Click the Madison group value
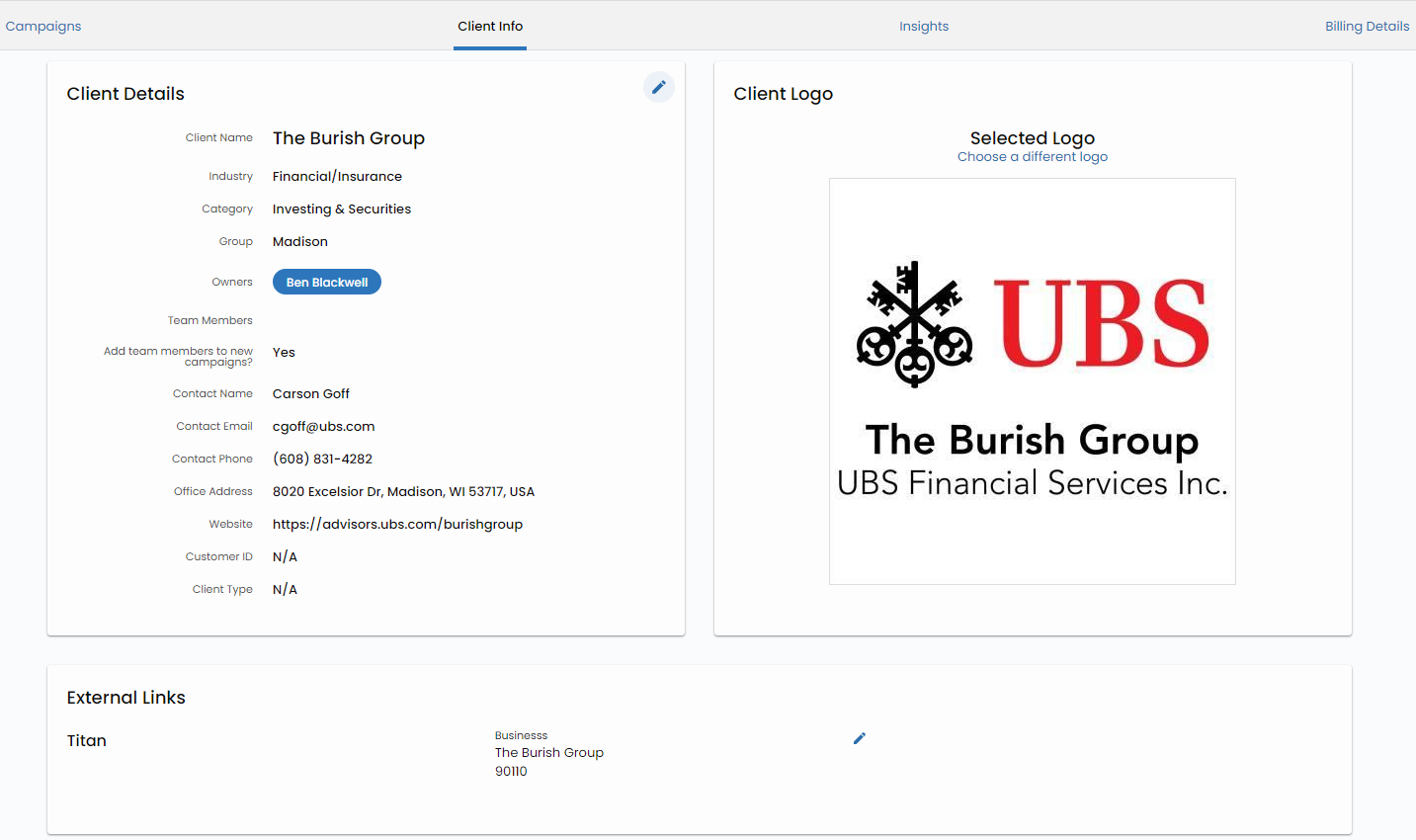1416x840 pixels. click(x=300, y=241)
